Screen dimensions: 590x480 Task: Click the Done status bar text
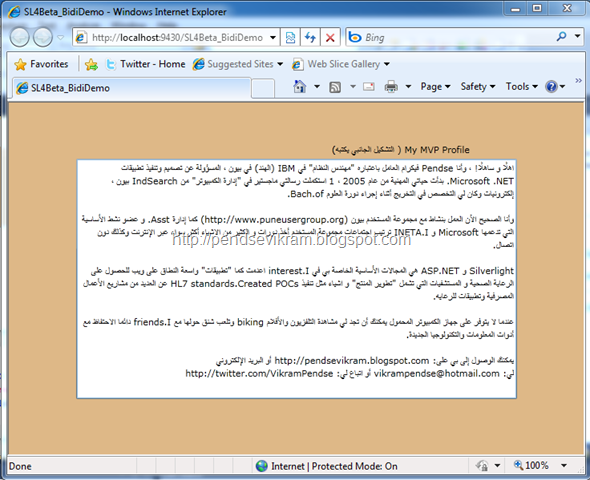click(20, 466)
